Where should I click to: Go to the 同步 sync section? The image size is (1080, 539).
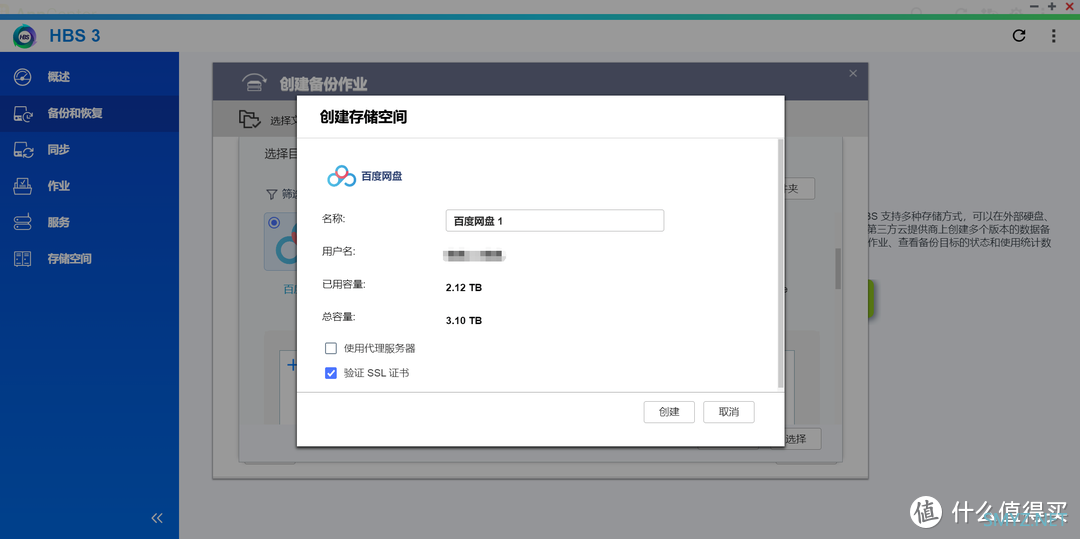tap(90, 150)
